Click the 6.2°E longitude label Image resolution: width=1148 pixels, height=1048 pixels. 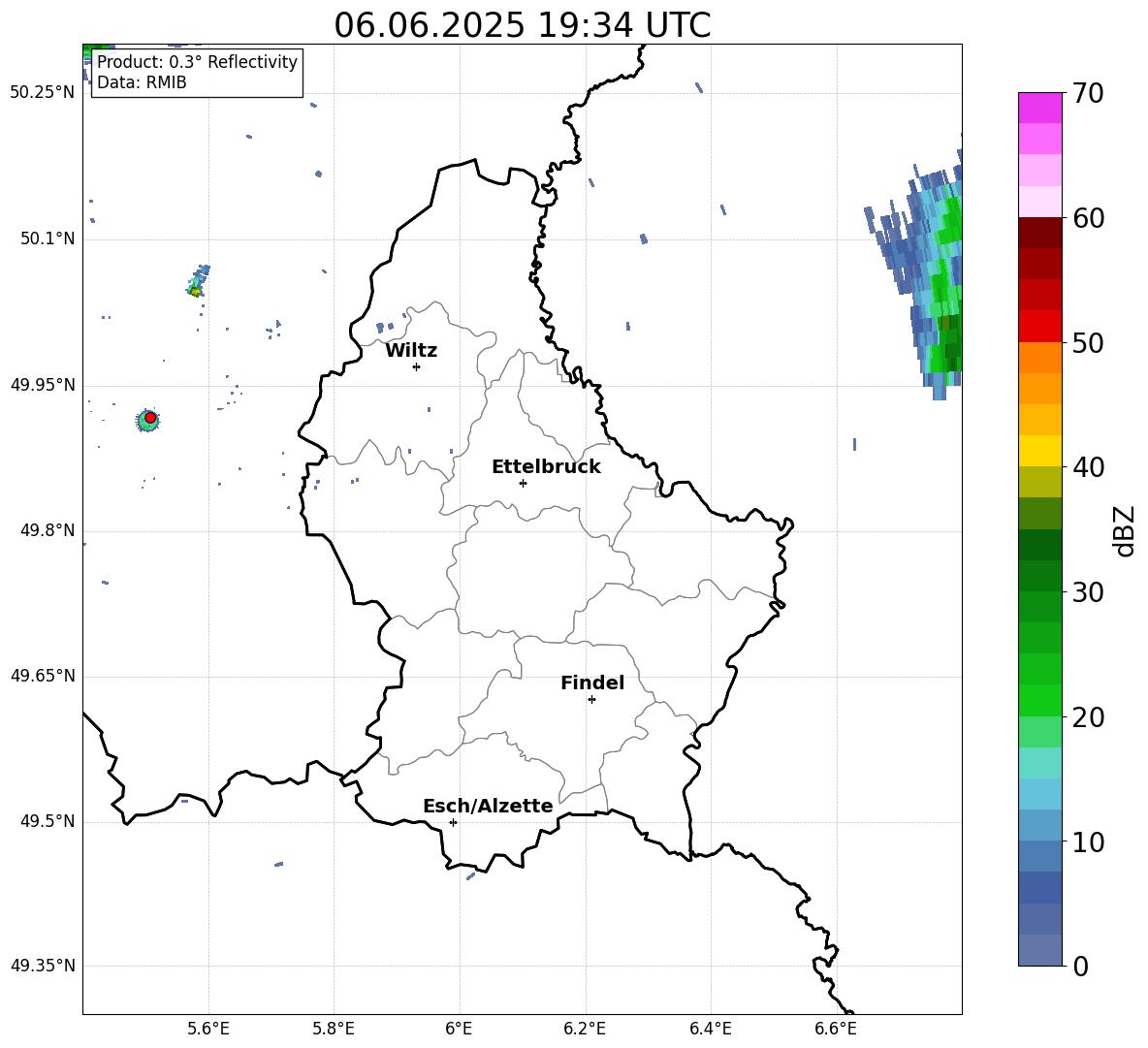[x=585, y=1030]
